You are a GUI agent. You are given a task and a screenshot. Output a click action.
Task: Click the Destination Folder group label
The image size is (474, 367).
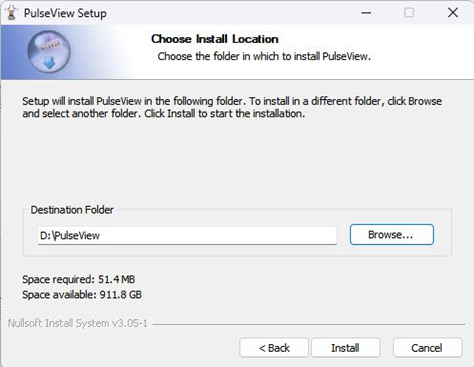(x=72, y=210)
